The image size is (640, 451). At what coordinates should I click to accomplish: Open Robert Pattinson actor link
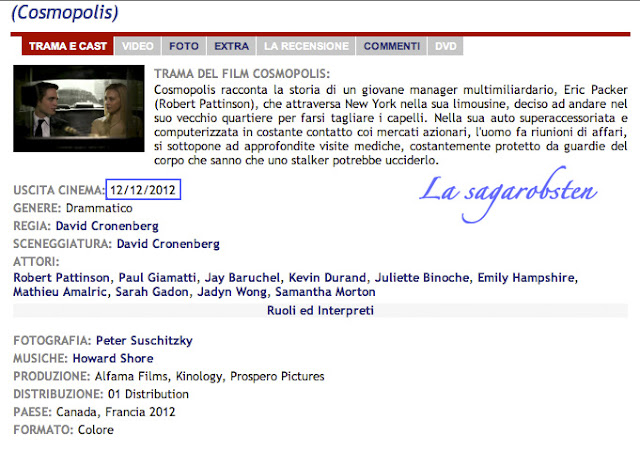(x=62, y=278)
